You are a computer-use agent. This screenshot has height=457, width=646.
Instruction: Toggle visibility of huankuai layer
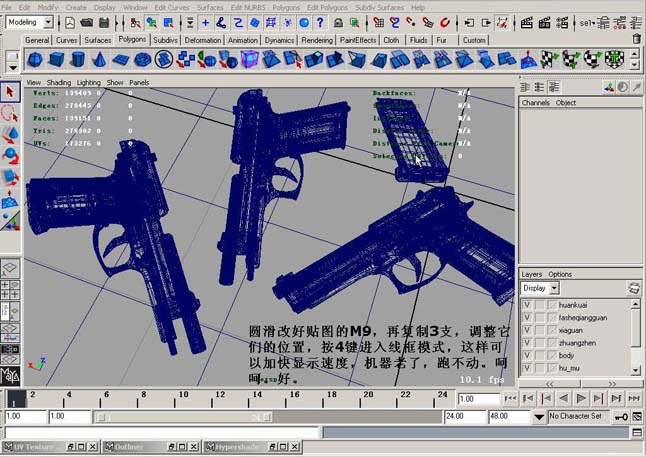[527, 305]
